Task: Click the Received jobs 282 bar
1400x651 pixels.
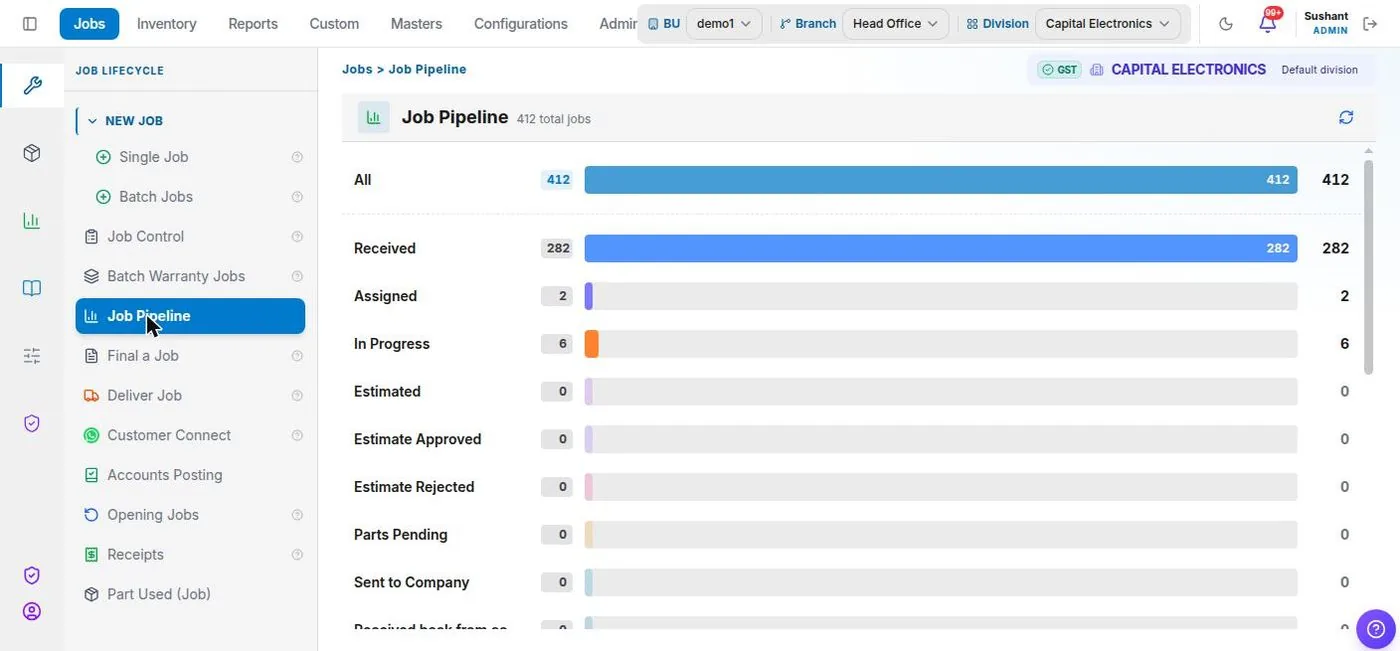Action: [x=941, y=248]
